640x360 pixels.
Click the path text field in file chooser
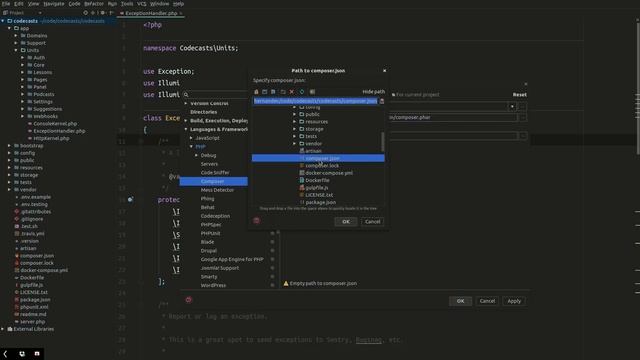click(315, 101)
